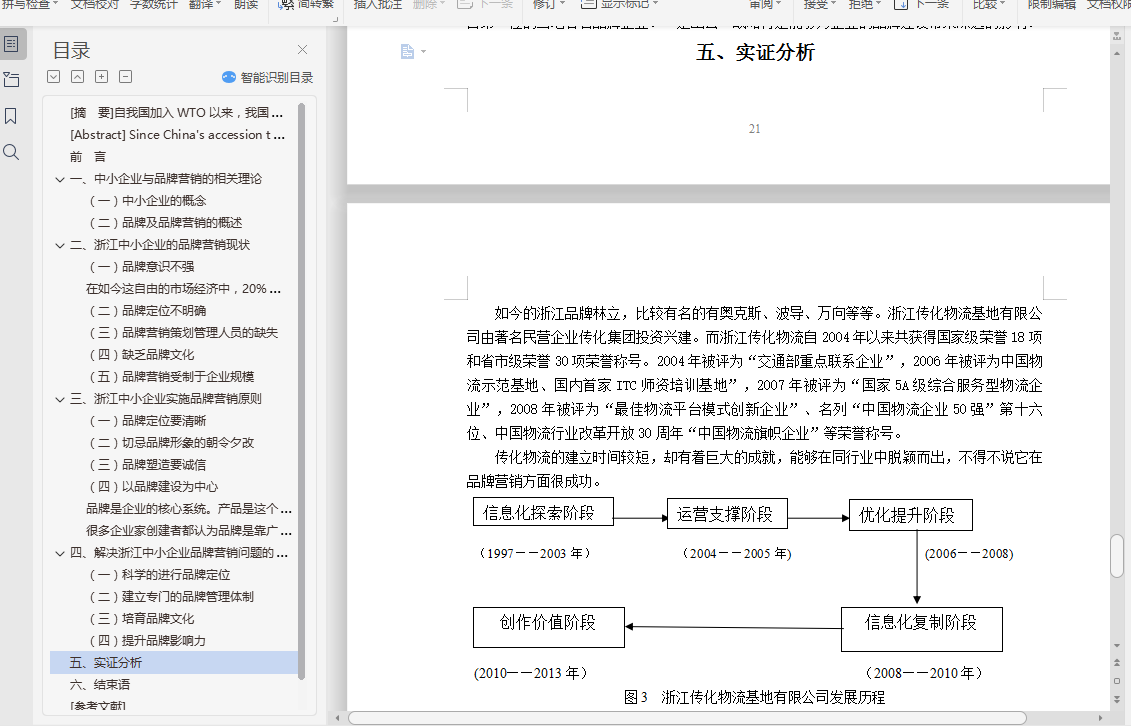Click the 运营支撑阶段 box in diagram
Viewport: 1131px width, 726px height.
[x=727, y=513]
